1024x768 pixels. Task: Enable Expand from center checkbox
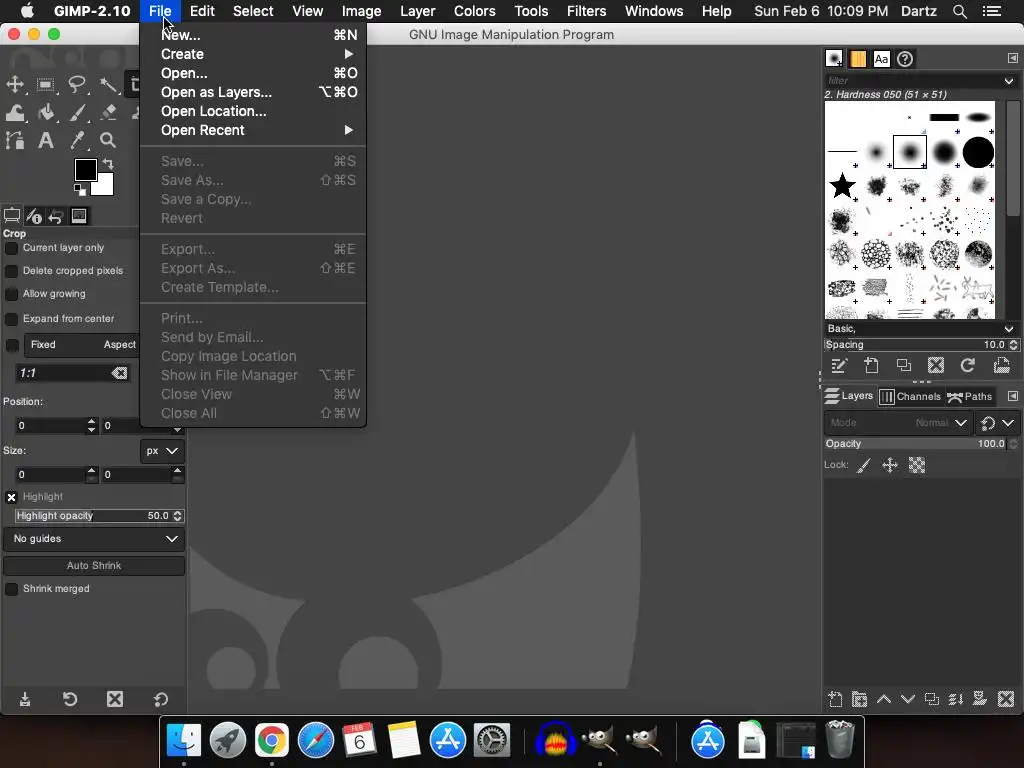click(x=11, y=319)
